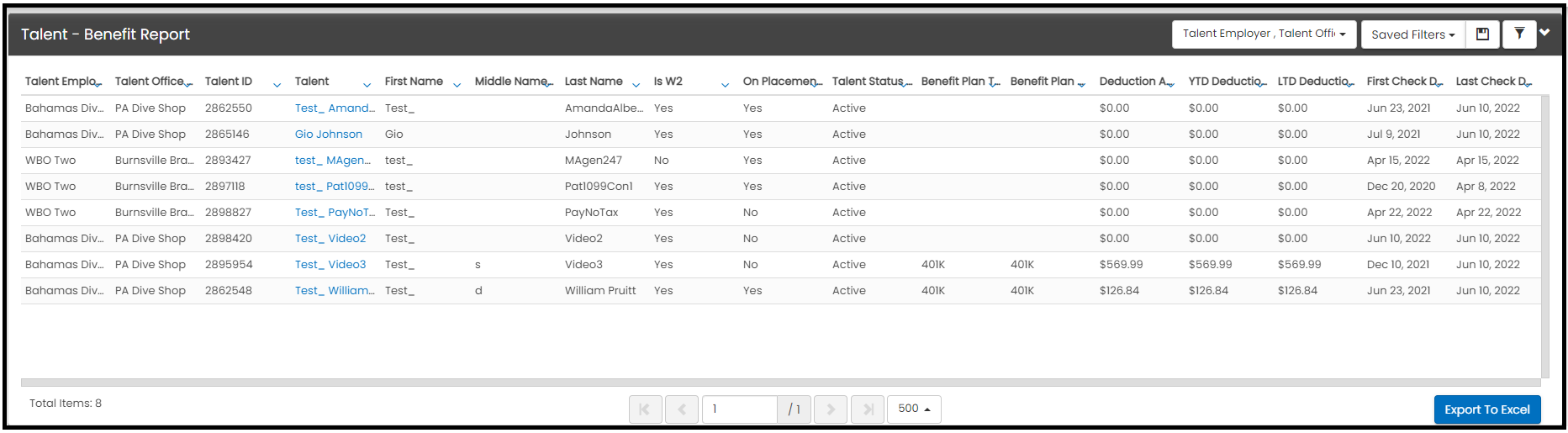Click the save filter floppy disk icon
1568x433 pixels.
pos(1482,34)
